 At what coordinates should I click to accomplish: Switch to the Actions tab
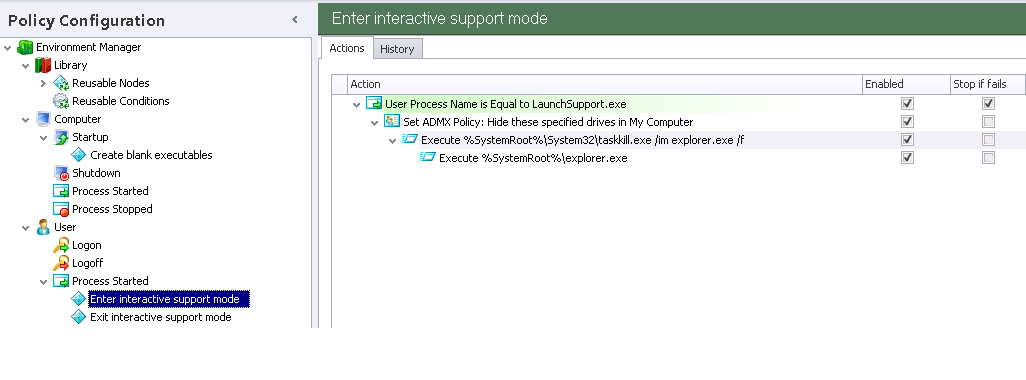(347, 48)
